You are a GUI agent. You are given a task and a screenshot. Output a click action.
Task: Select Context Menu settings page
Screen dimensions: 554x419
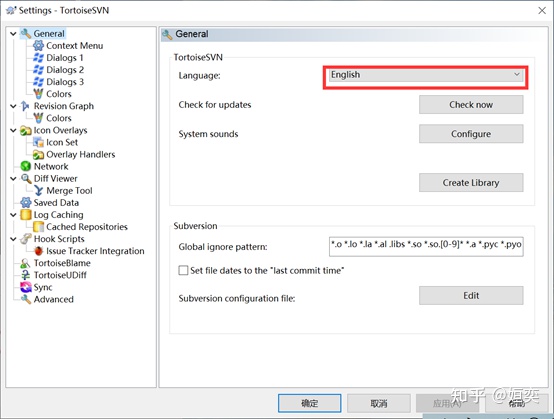tap(75, 46)
